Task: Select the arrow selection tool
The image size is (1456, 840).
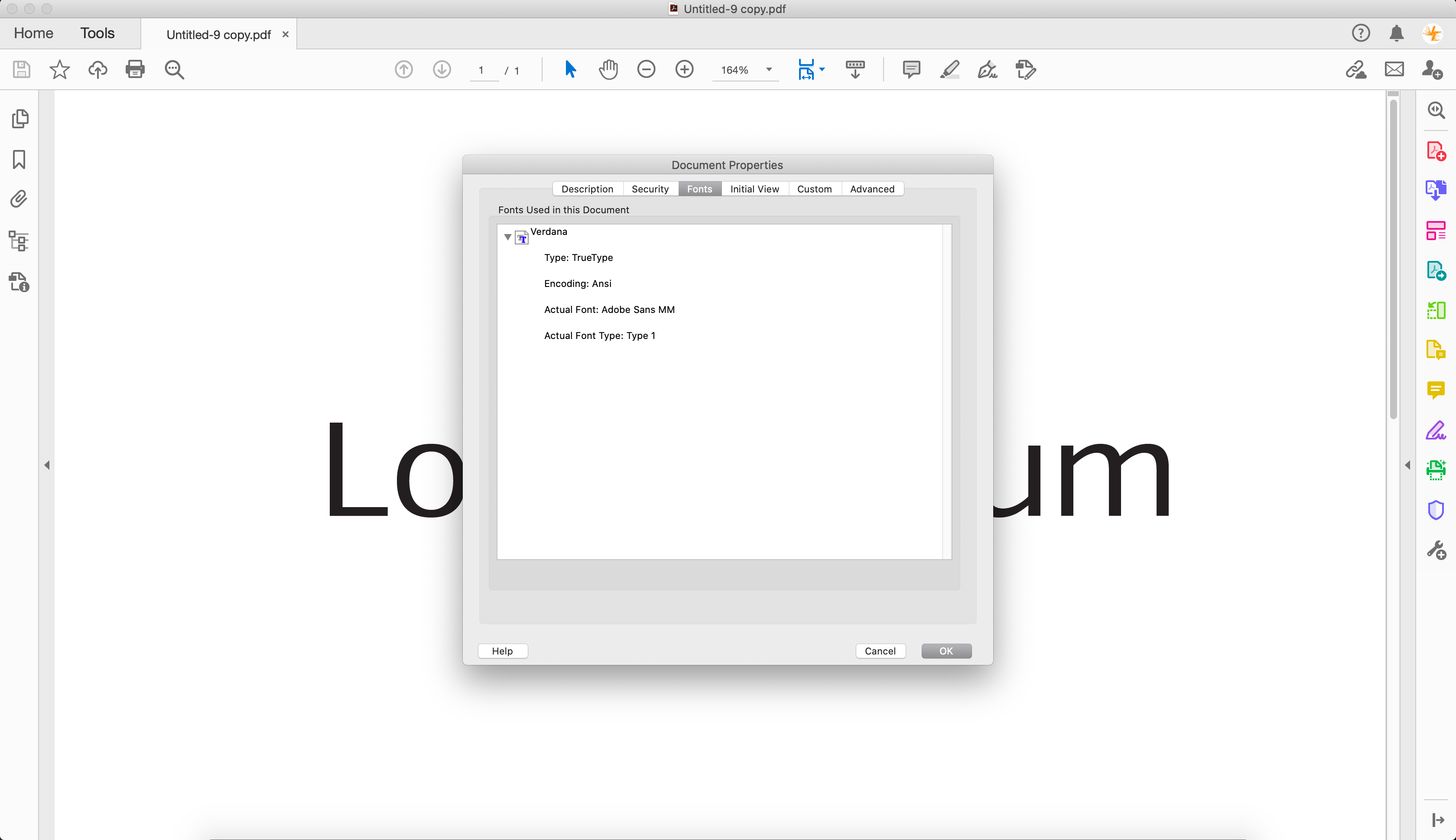Action: (x=570, y=69)
